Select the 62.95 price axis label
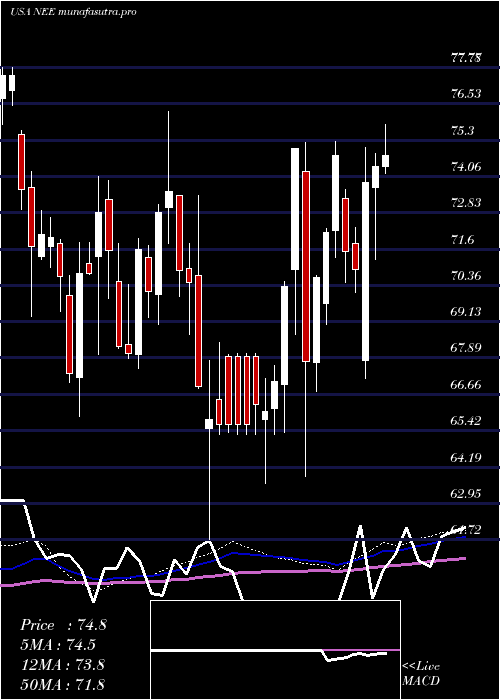 coord(467,494)
